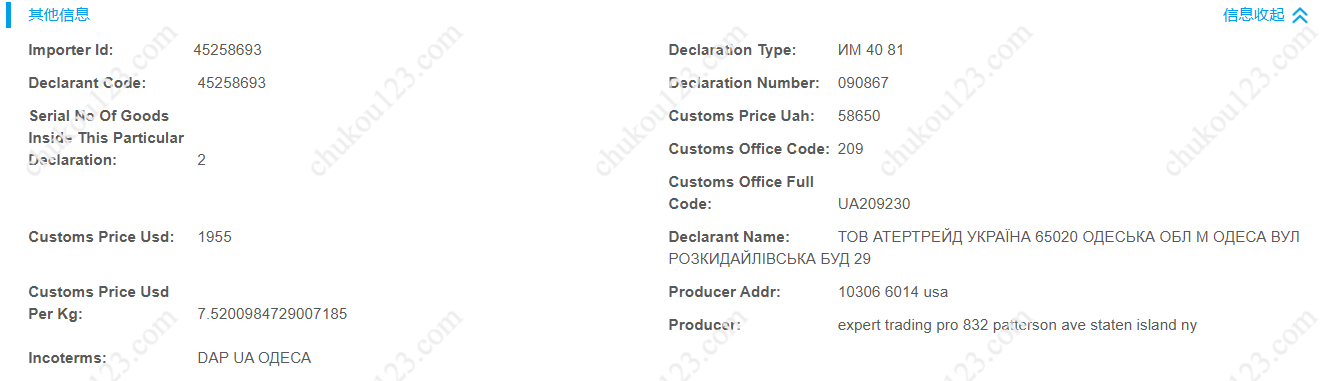
Task: Select Declaration Number 090867
Action: pyautogui.click(x=863, y=83)
